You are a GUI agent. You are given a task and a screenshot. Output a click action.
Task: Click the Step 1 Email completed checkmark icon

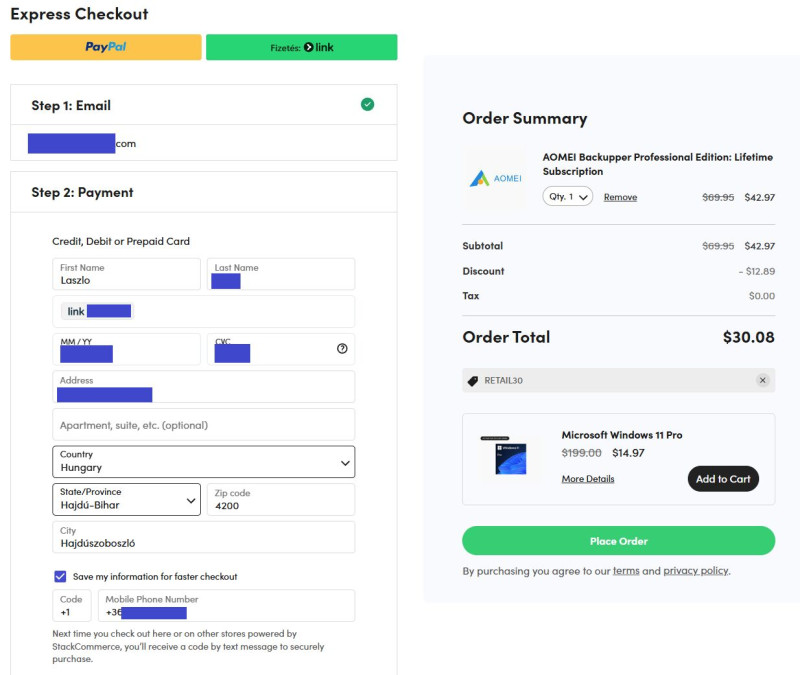(367, 105)
